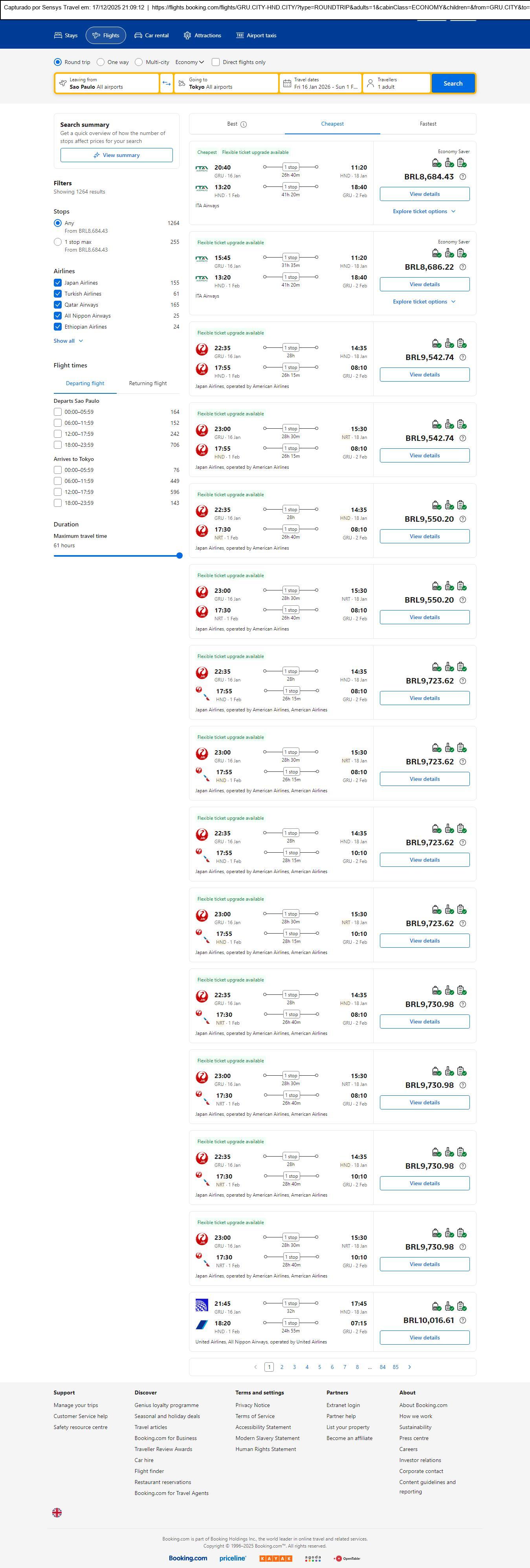Viewport: 530px width, 1568px height.
Task: Click the View summary button
Action: click(x=116, y=155)
